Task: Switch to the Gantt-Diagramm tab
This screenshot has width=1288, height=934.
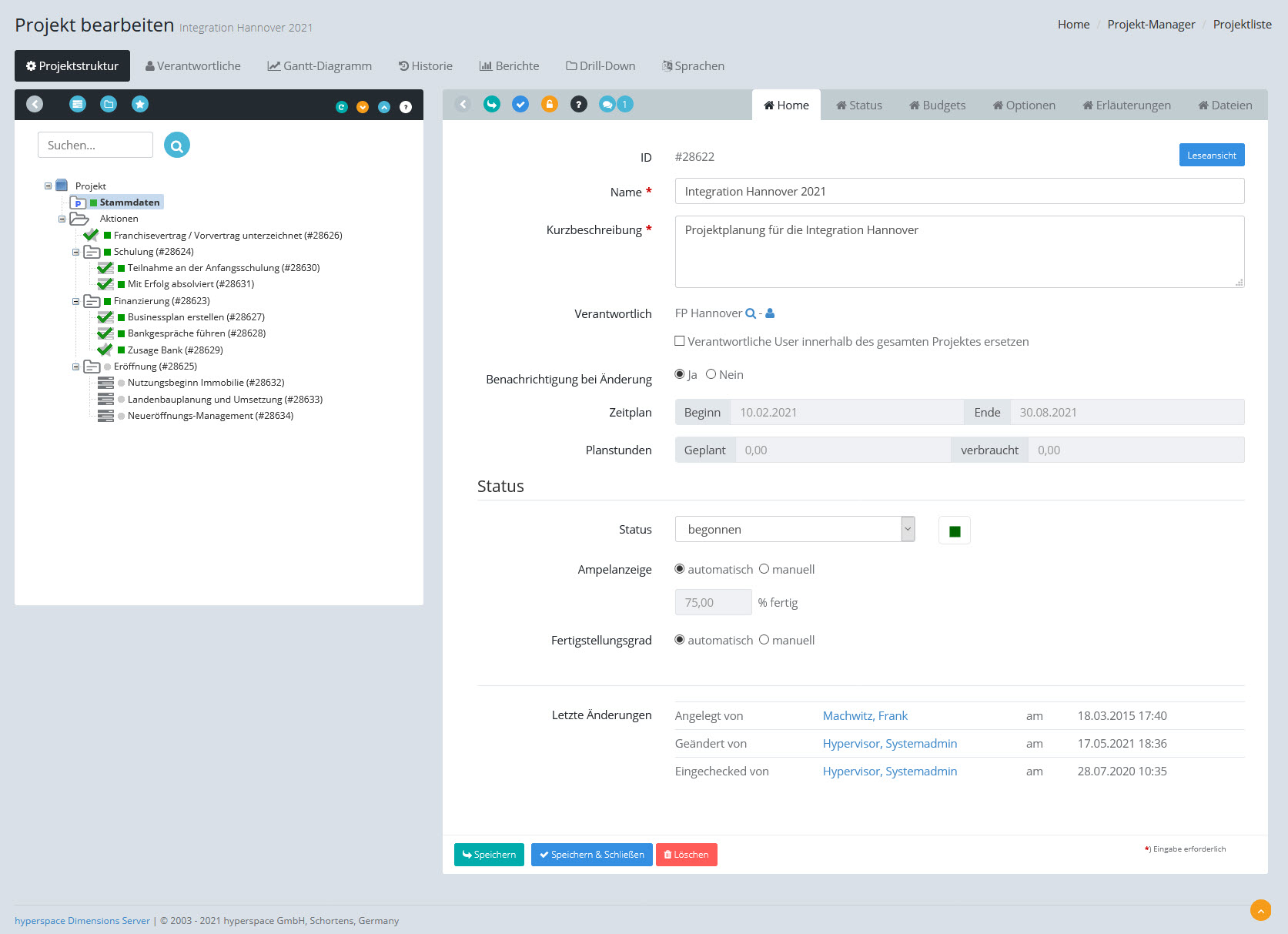Action: tap(319, 66)
